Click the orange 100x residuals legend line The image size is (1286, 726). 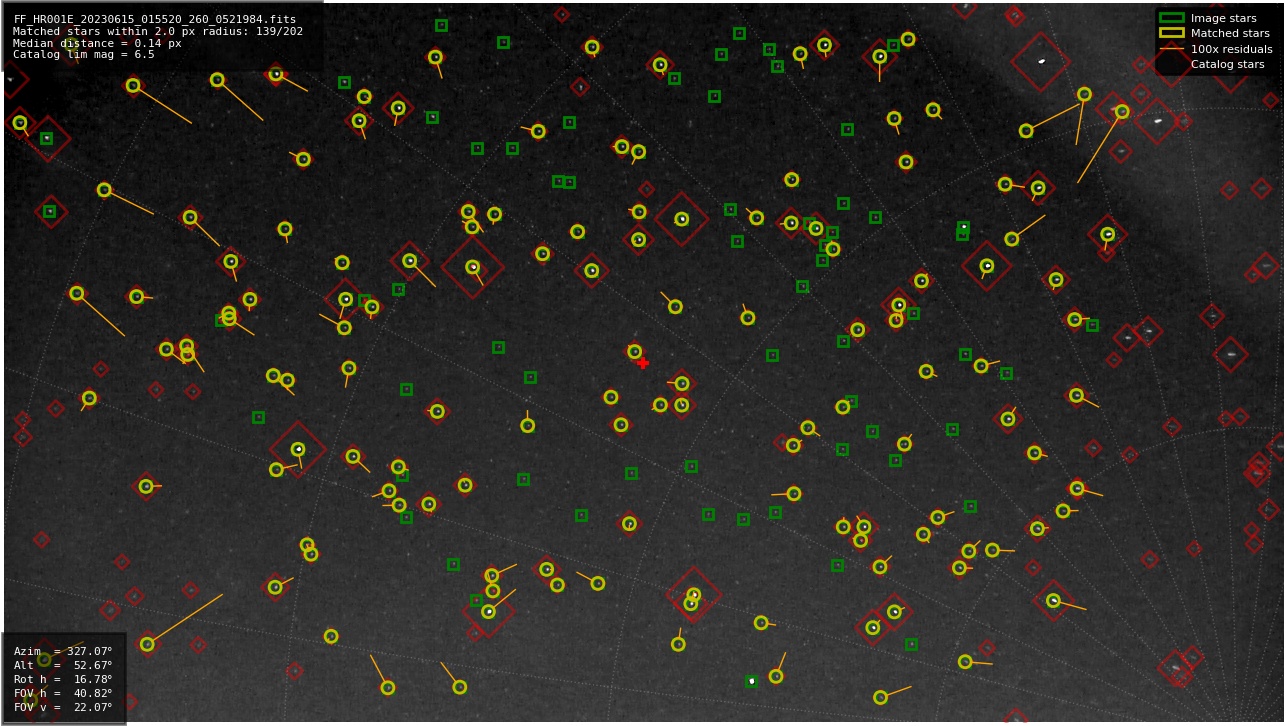1171,49
